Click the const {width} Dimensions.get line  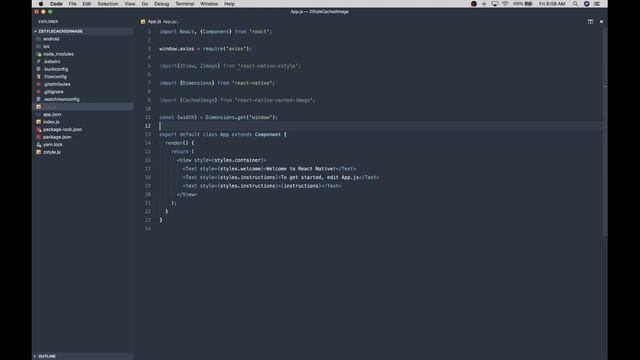(218, 117)
